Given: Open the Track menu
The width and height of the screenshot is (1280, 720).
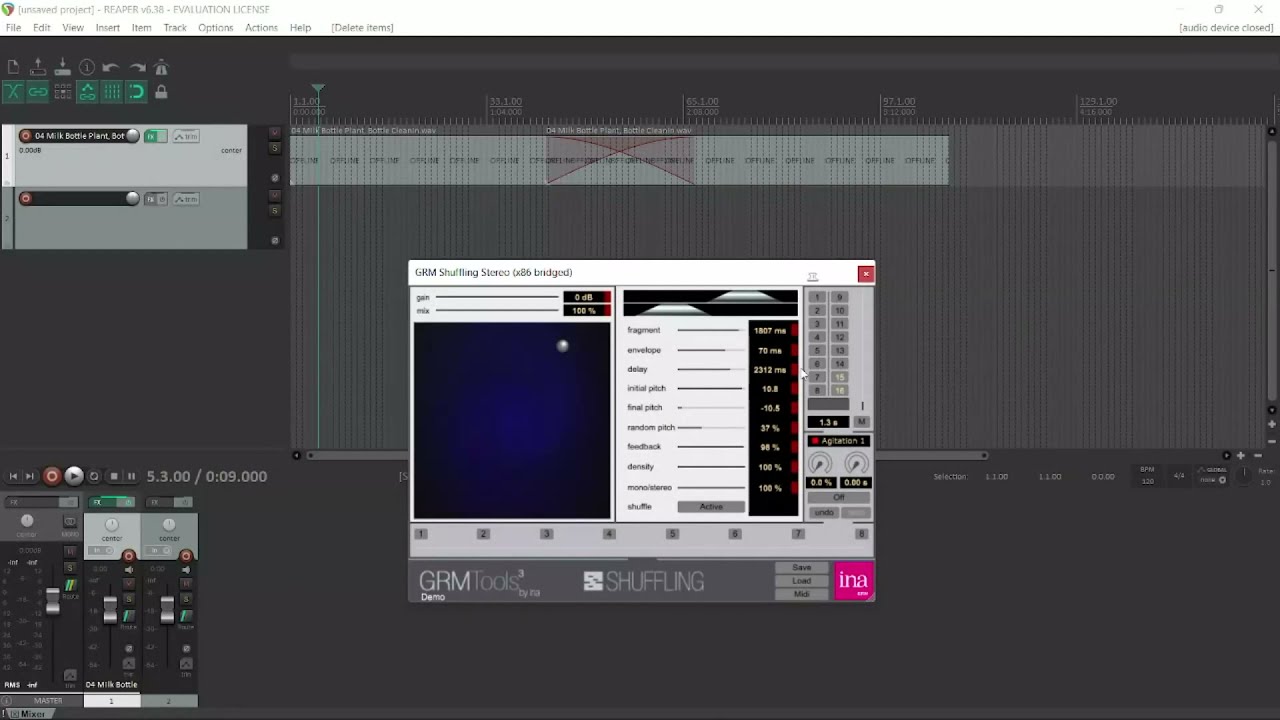Looking at the screenshot, I should tap(175, 28).
